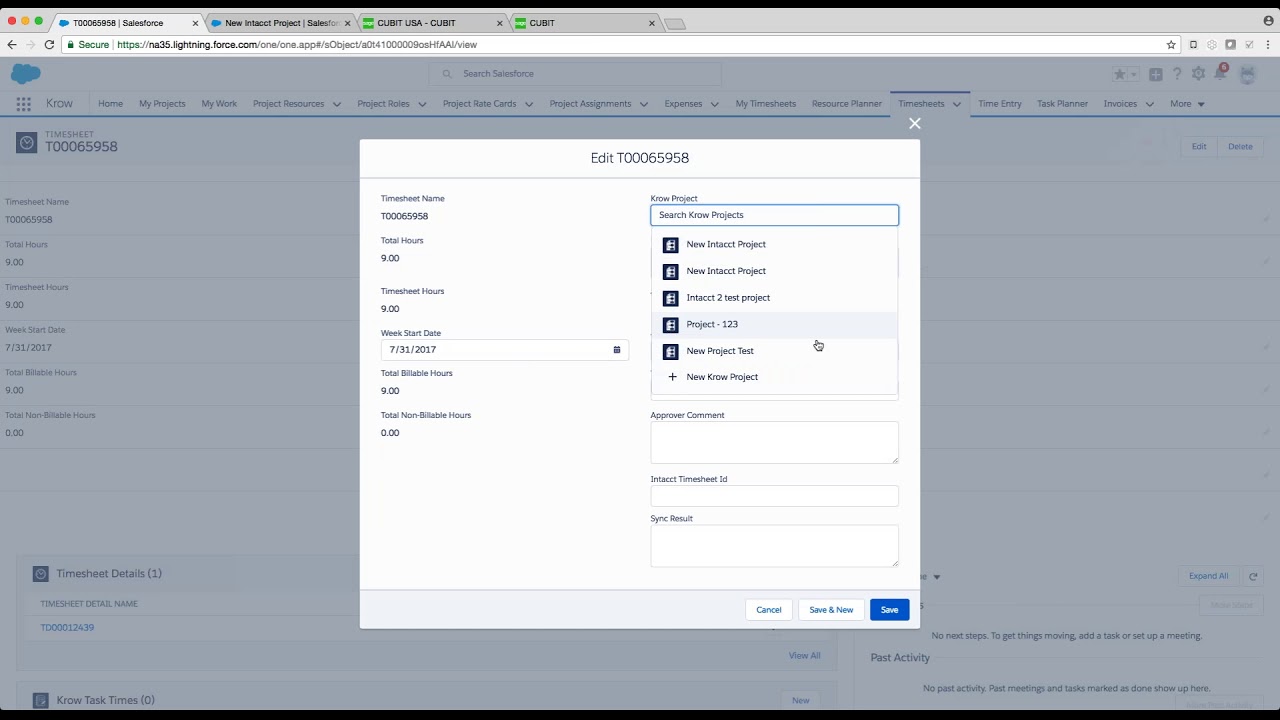The image size is (1280, 720).
Task: Click the project icon beside New Project Test
Action: tap(671, 351)
